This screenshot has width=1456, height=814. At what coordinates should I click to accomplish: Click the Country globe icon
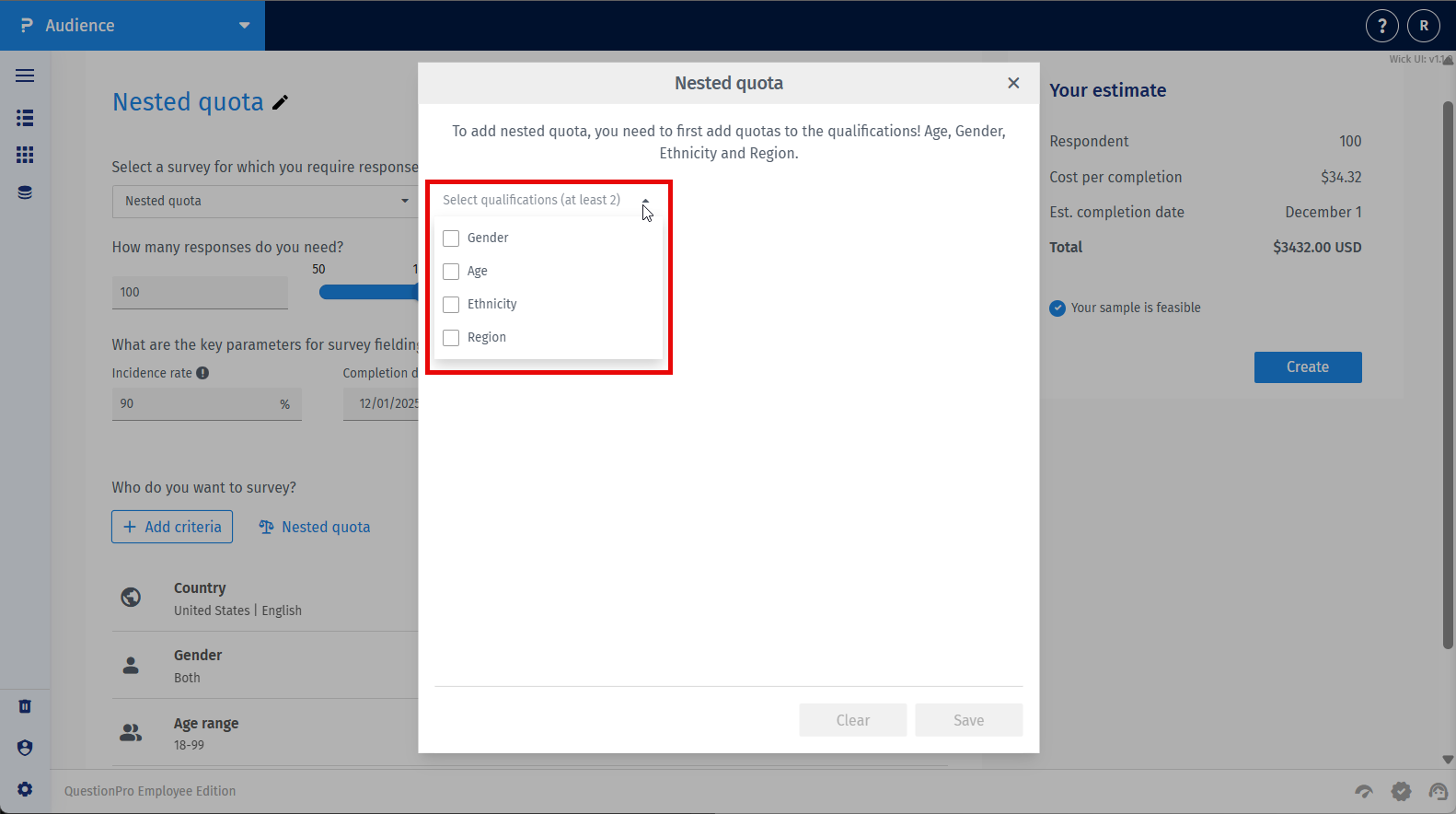(x=131, y=598)
